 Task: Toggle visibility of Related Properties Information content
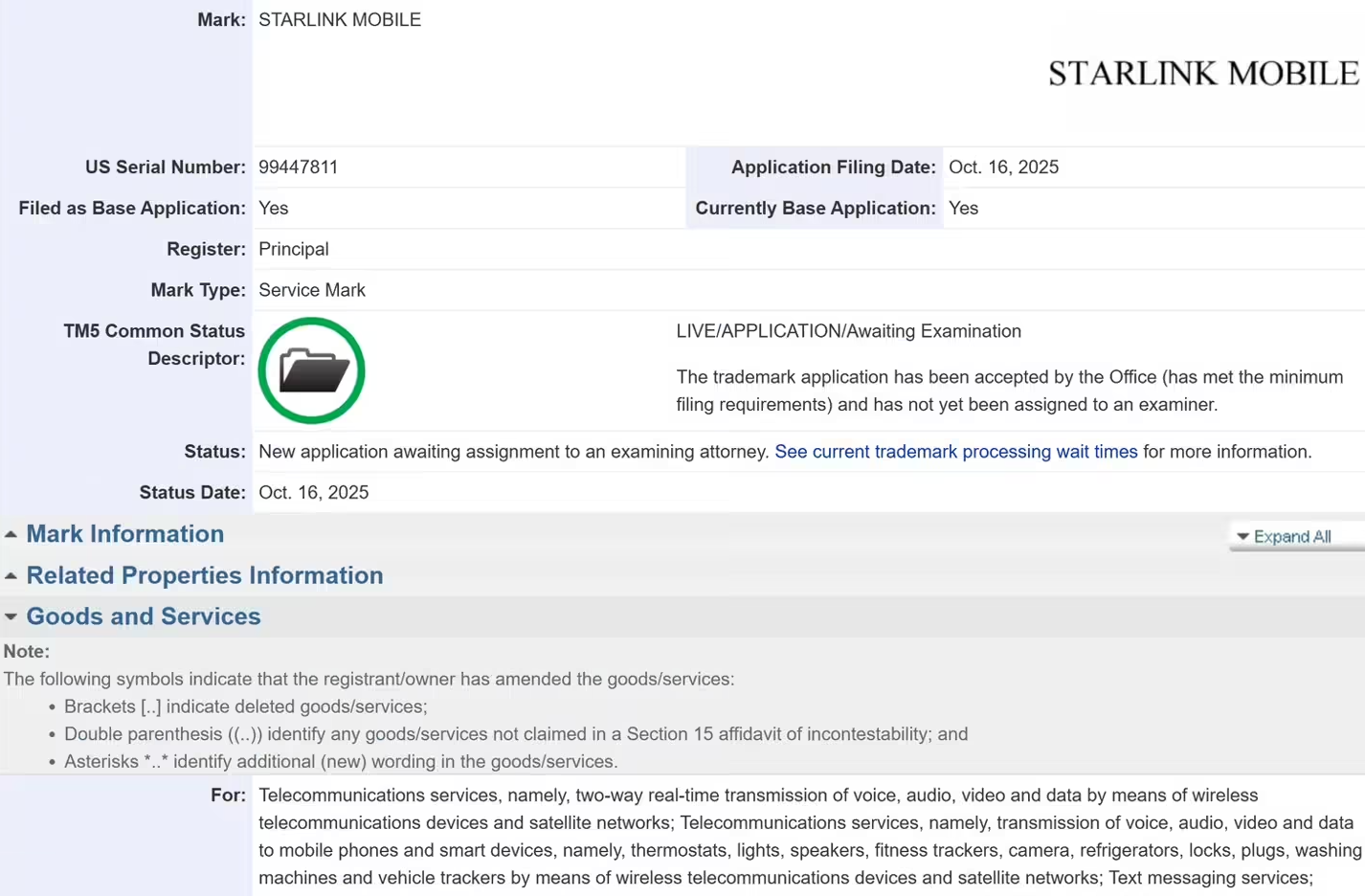(205, 575)
